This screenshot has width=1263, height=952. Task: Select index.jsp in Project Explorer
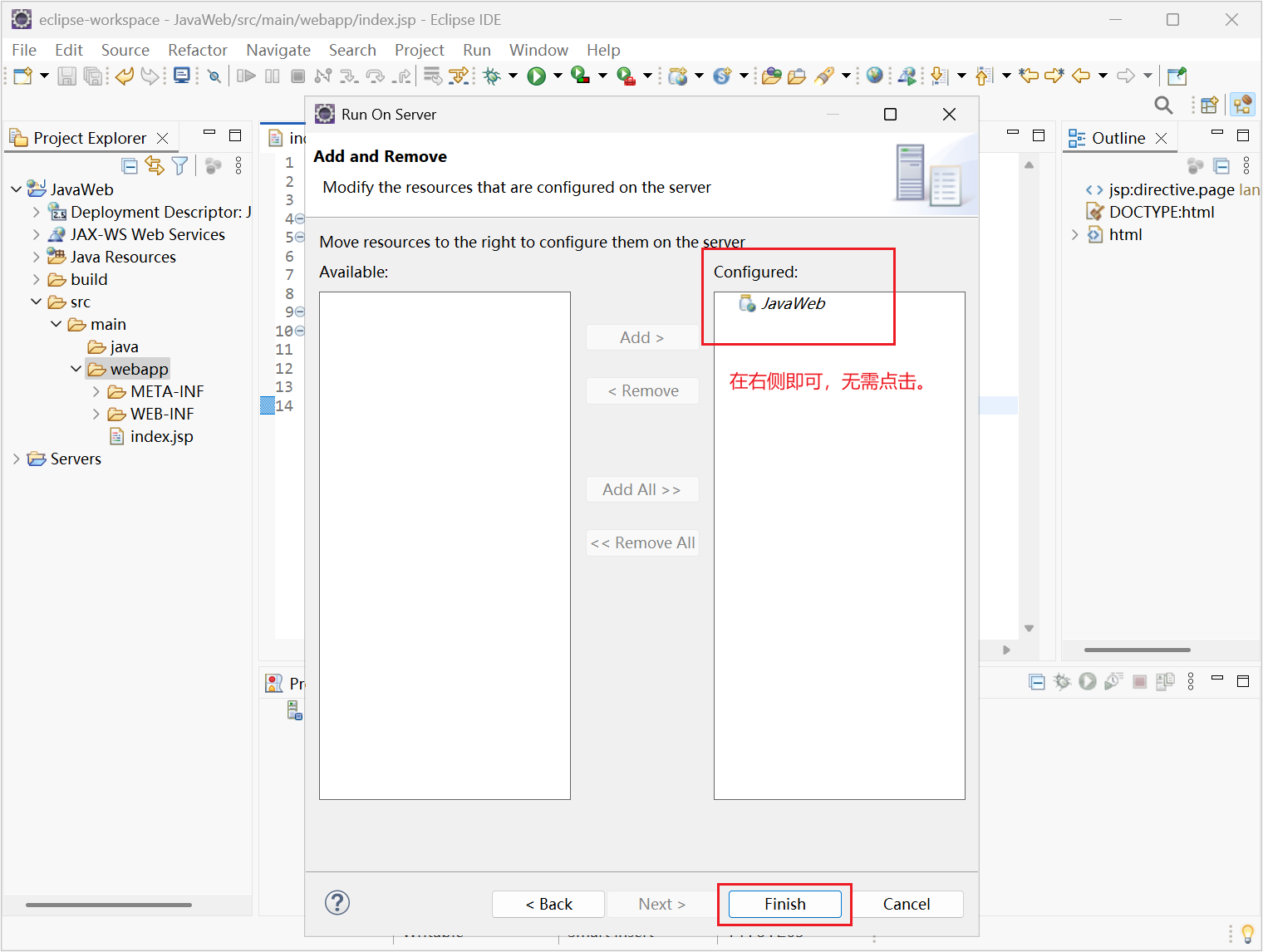[x=151, y=436]
